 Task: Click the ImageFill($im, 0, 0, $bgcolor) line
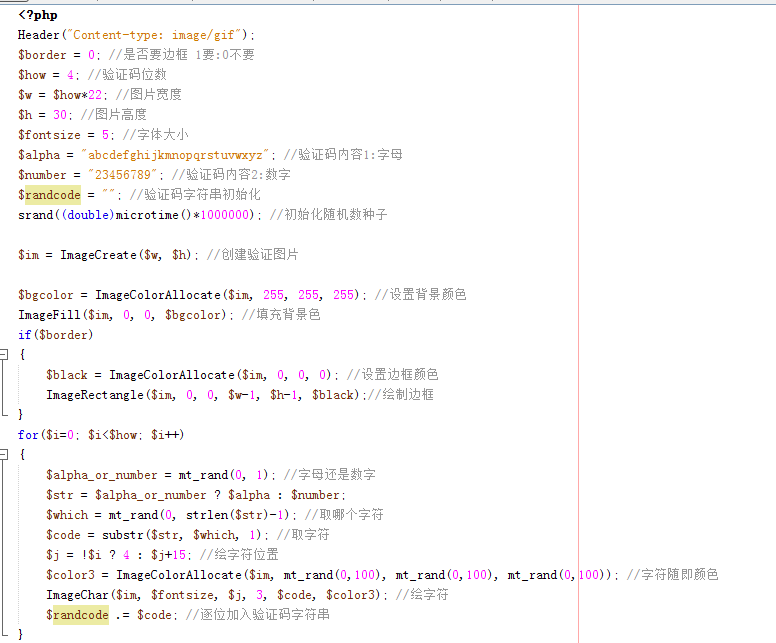pyautogui.click(x=169, y=315)
